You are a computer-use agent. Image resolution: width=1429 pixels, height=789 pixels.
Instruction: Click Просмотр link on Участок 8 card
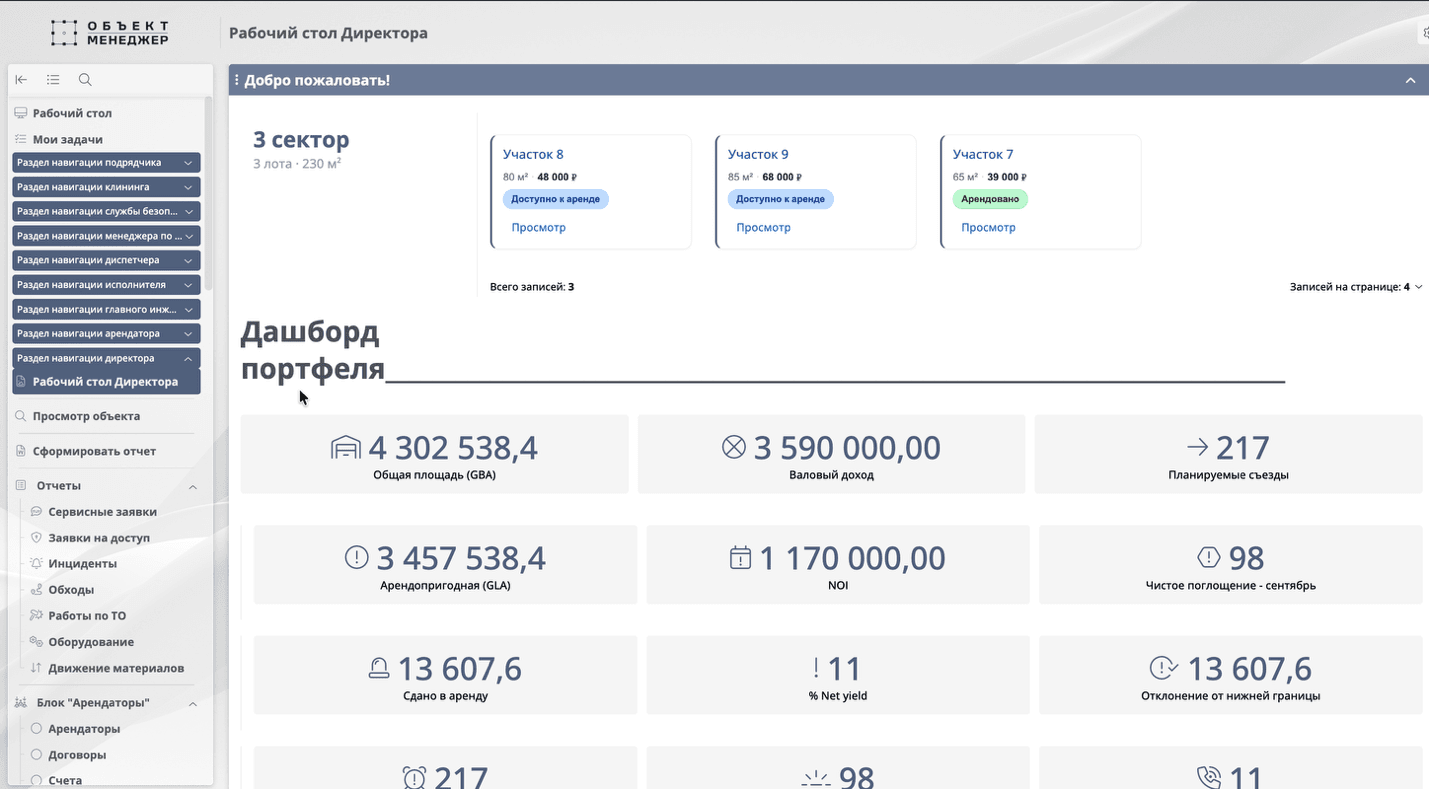538,227
